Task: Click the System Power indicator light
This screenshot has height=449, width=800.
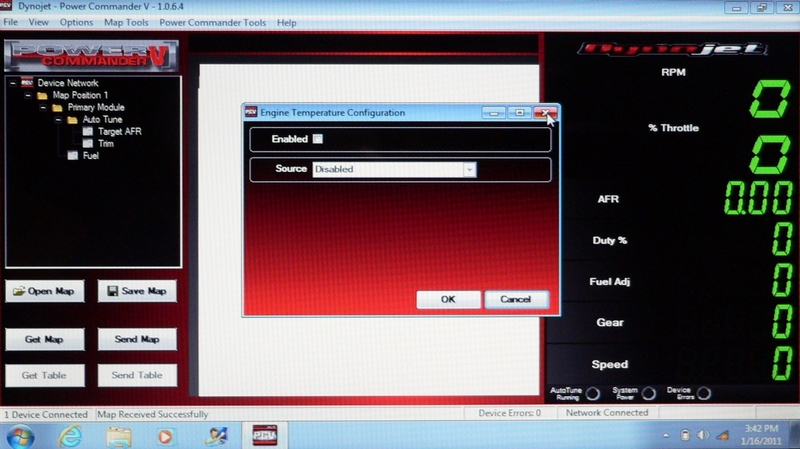Action: click(x=648, y=393)
